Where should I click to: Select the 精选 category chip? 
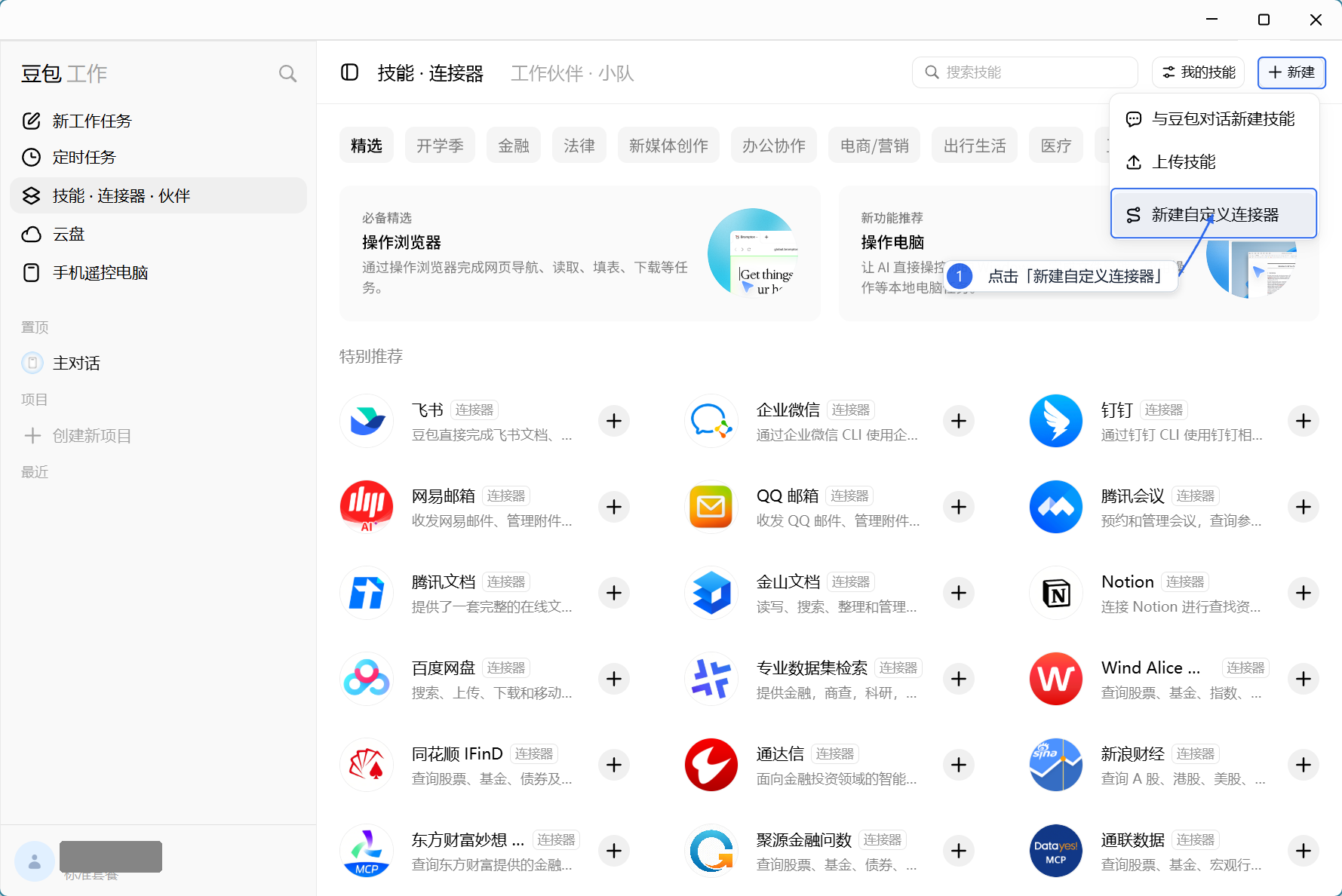coord(367,145)
